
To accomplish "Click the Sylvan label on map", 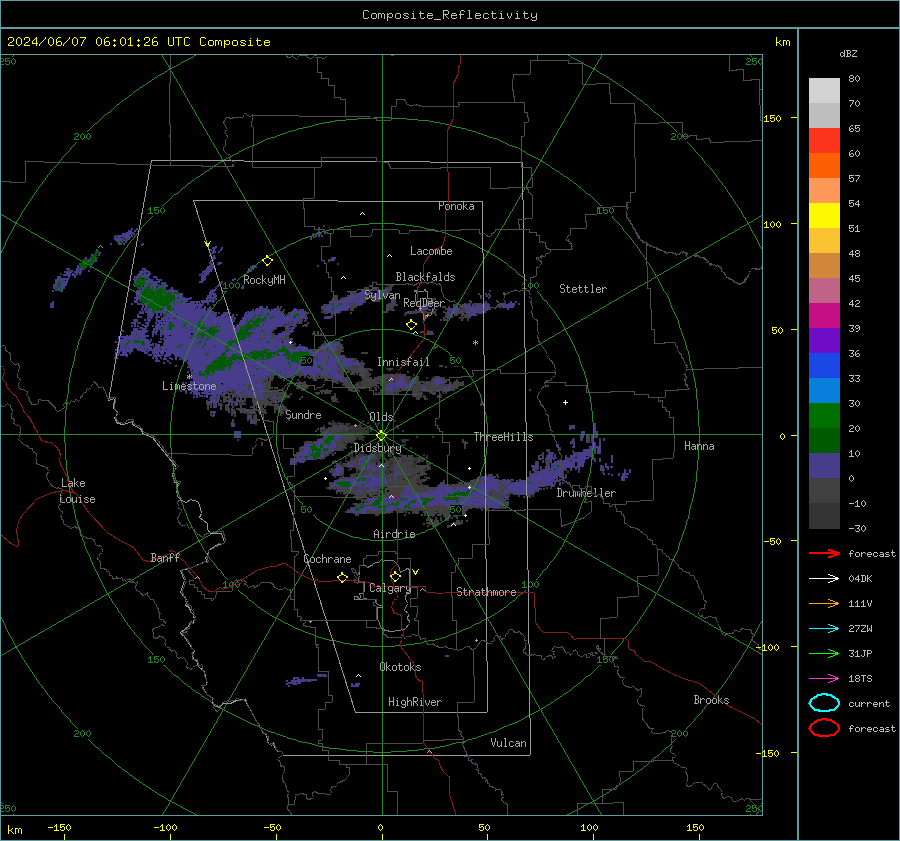I will coord(382,295).
